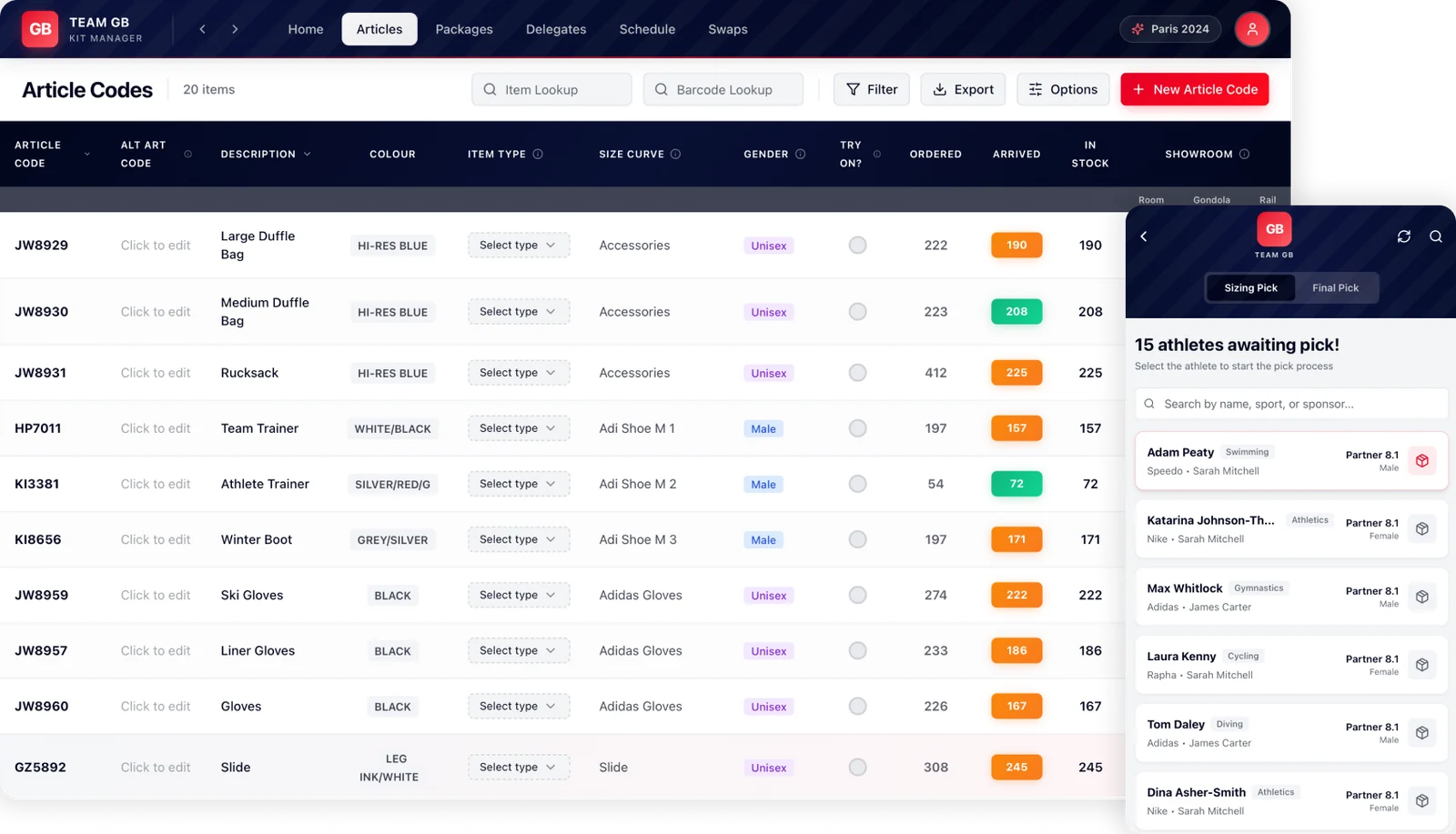The width and height of the screenshot is (1456, 834).
Task: Open the user profile avatar icon
Action: (x=1252, y=29)
